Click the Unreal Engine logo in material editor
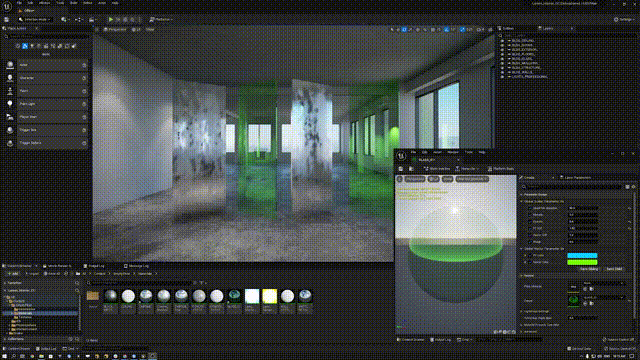640x360 pixels. click(x=402, y=156)
